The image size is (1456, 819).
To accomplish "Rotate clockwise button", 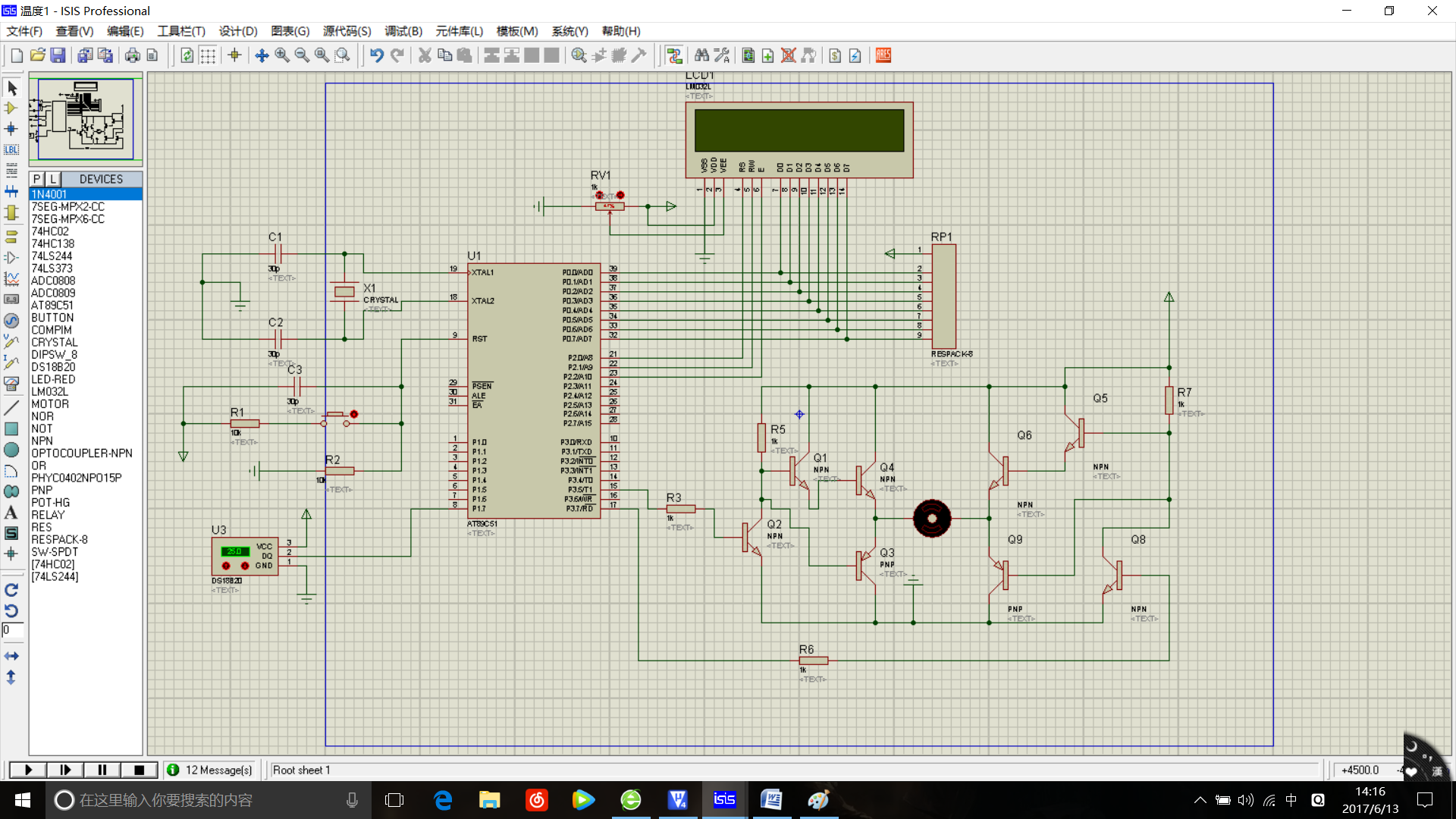I will (x=11, y=590).
